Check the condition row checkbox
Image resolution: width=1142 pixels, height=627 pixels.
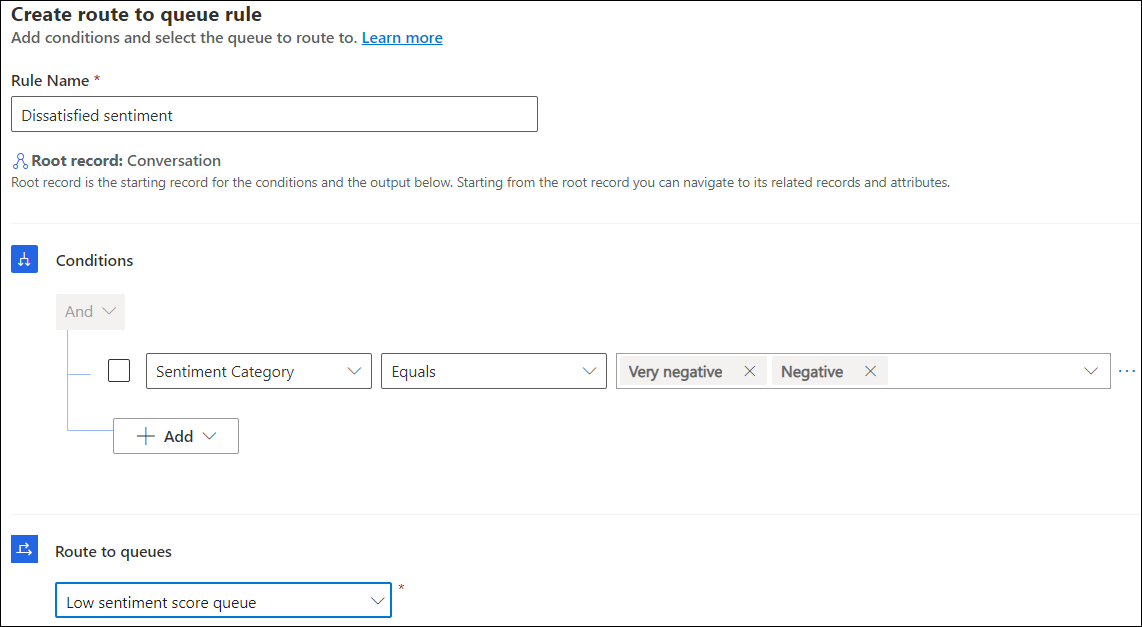(119, 370)
